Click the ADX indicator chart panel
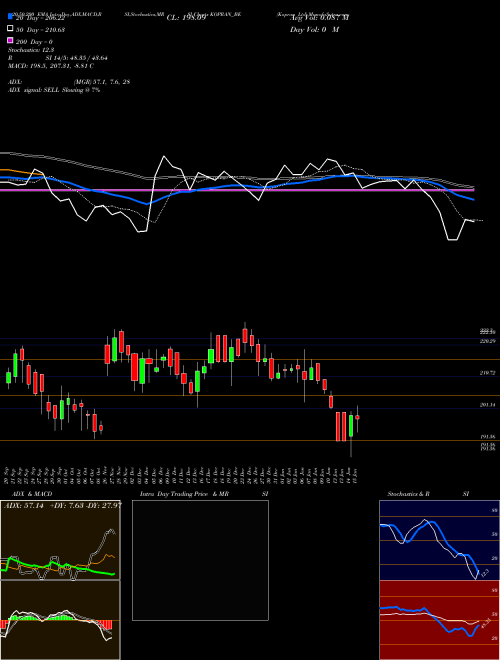500x660 pixels. (60, 540)
